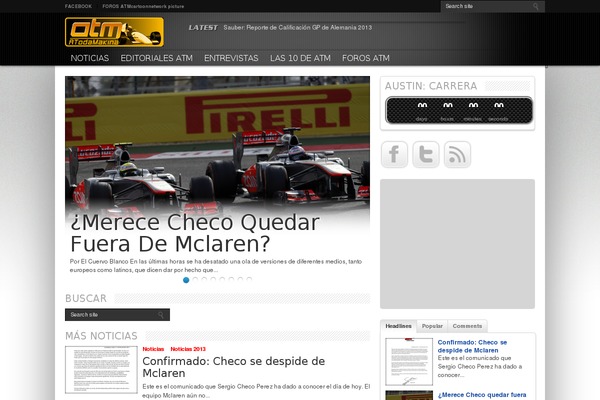Switch to the Headlines tab
The height and width of the screenshot is (400, 600).
click(398, 326)
